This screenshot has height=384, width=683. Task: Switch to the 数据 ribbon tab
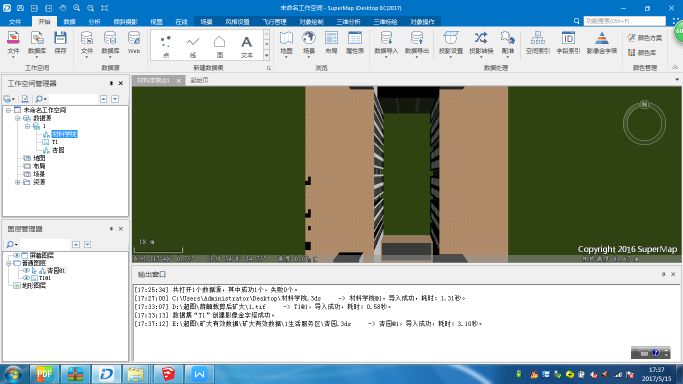(x=69, y=21)
